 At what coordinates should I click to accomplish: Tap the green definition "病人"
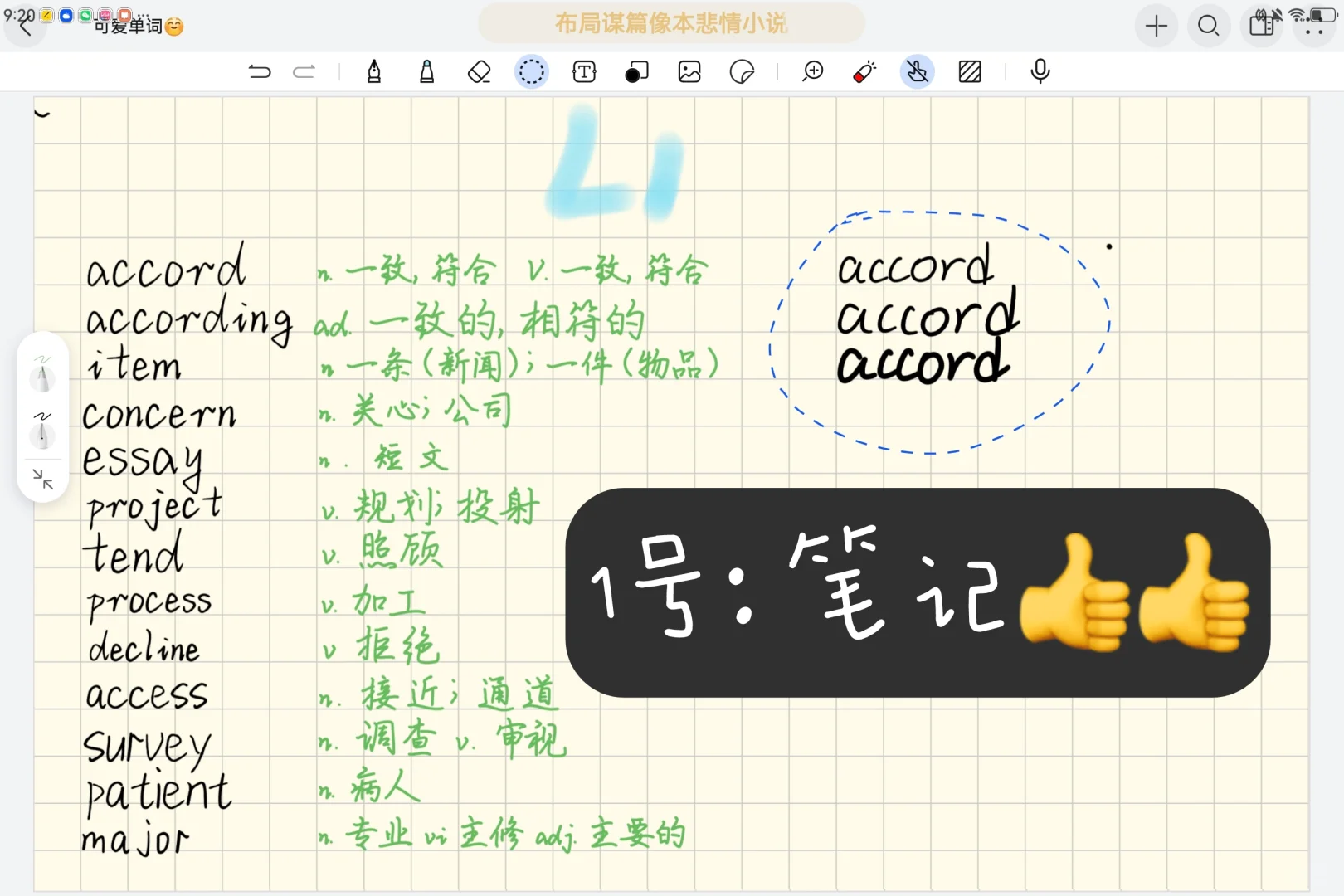[385, 785]
